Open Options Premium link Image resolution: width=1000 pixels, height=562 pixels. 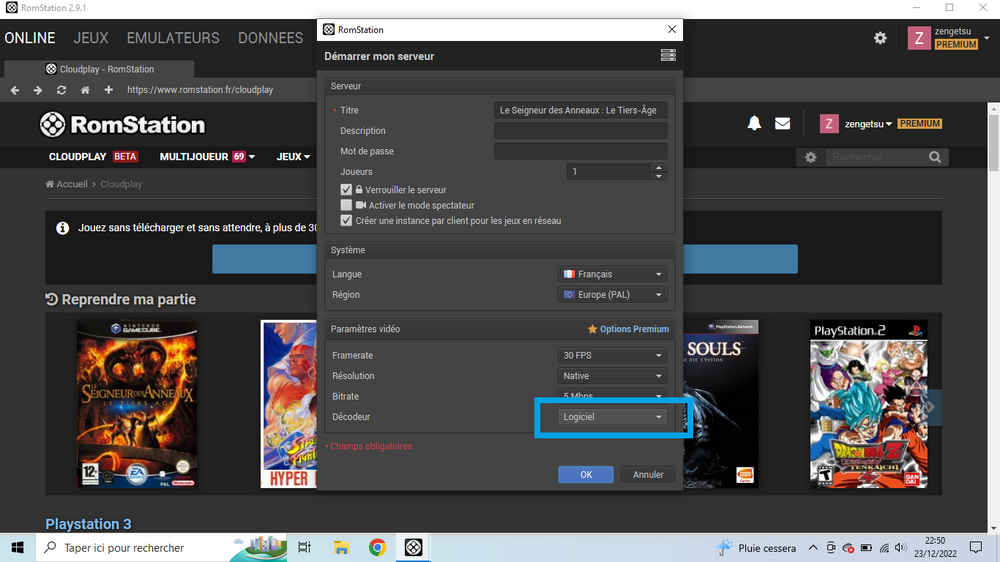tap(628, 329)
